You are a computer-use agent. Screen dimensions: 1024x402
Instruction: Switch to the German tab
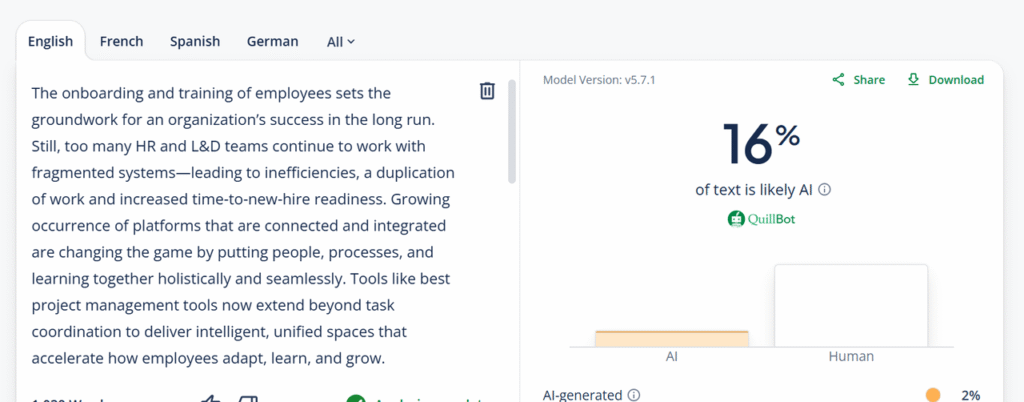pyautogui.click(x=272, y=42)
